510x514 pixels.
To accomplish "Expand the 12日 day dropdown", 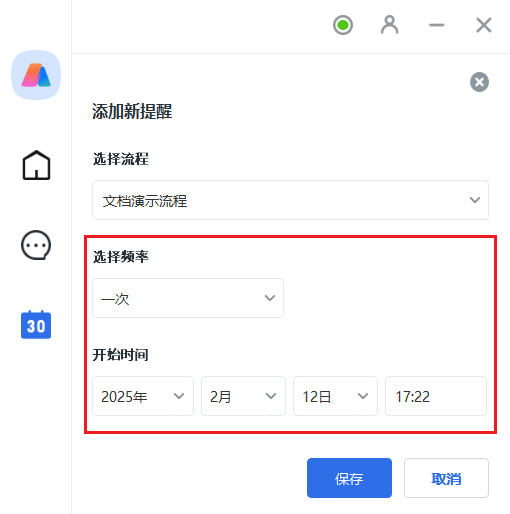I will pyautogui.click(x=335, y=396).
